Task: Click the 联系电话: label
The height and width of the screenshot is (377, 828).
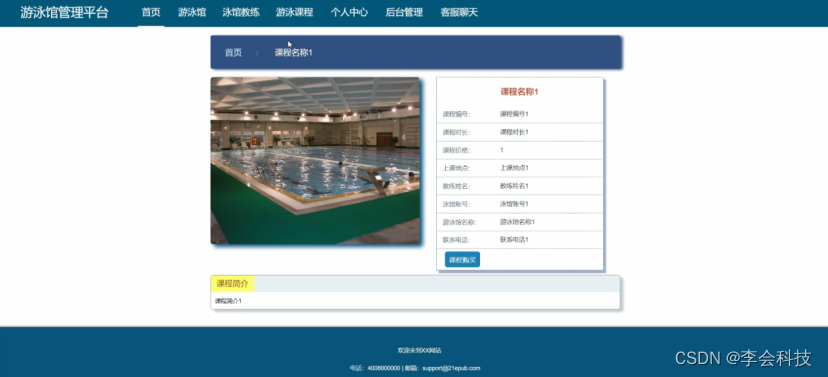Action: 456,240
